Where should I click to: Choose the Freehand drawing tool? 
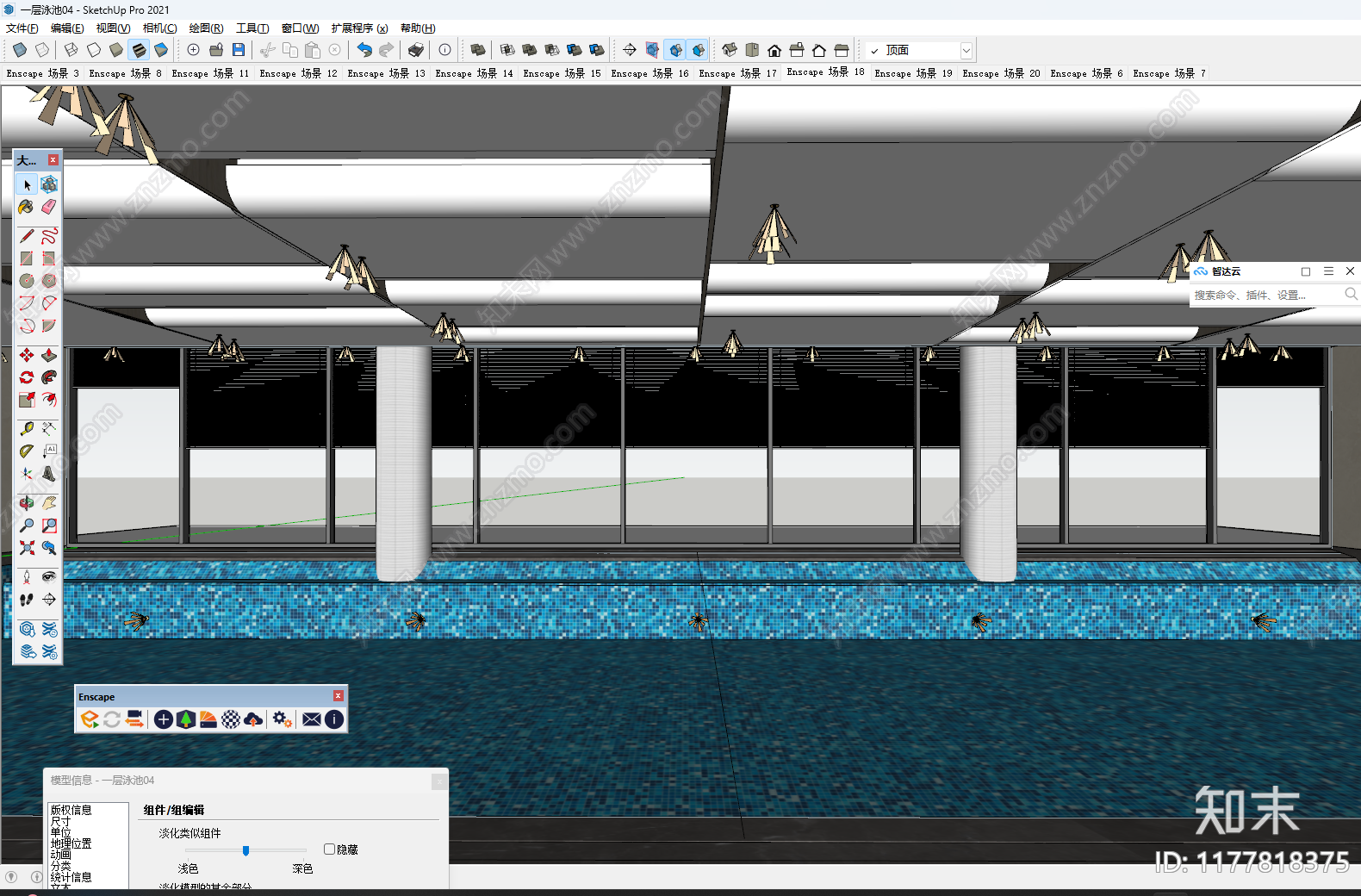click(49, 236)
